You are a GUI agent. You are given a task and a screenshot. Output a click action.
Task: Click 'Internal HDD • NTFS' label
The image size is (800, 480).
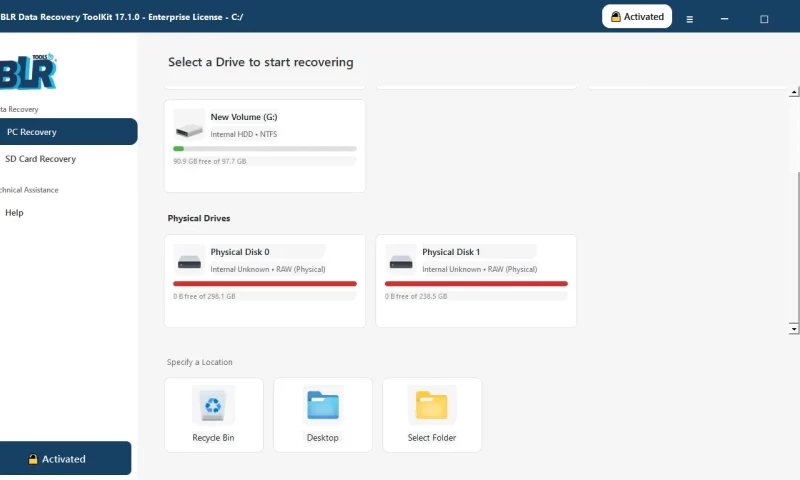point(244,134)
